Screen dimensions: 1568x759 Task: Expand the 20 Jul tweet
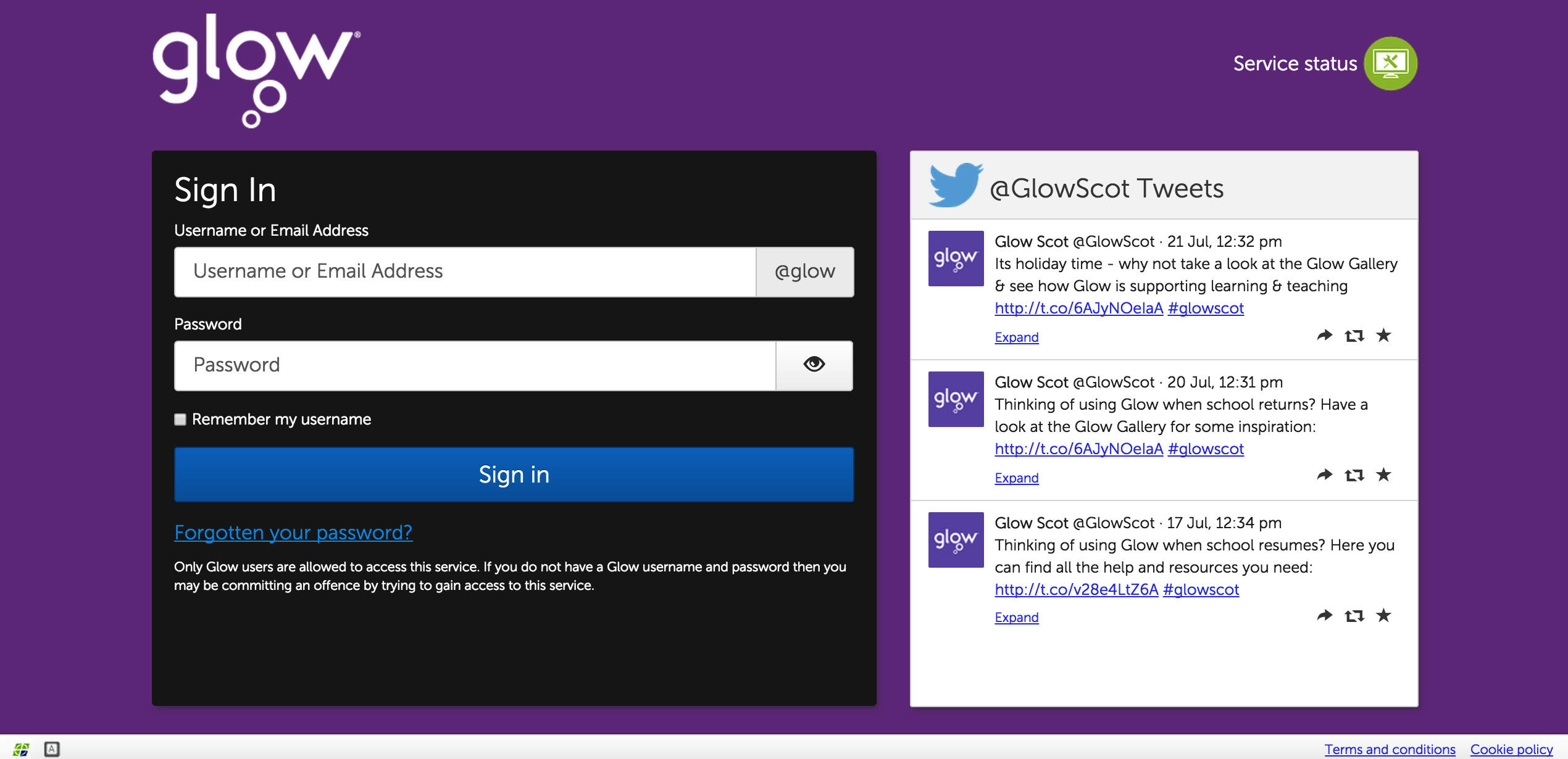coord(1017,478)
